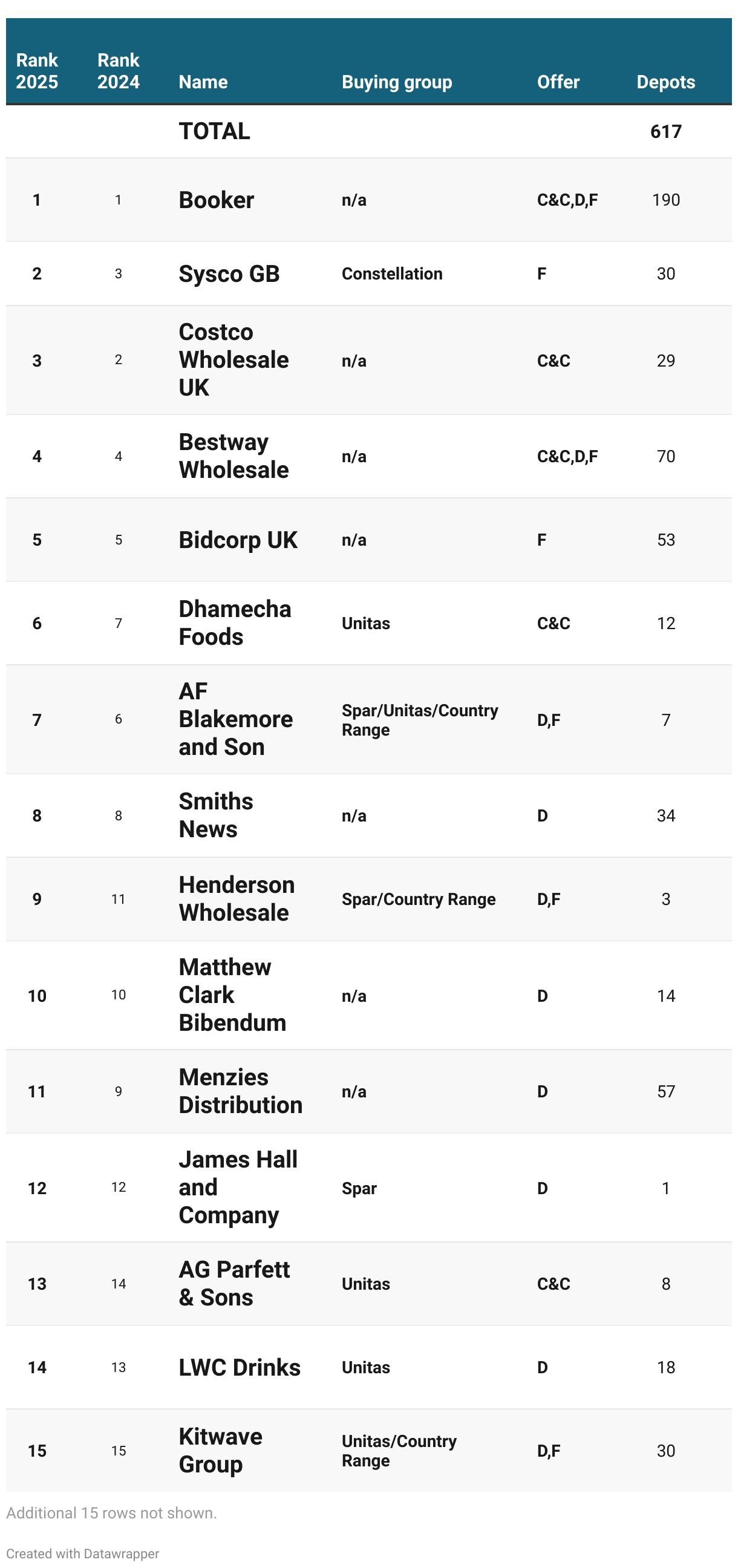Click the TOTAL depots value 617
The image size is (738, 1568).
pos(666,131)
